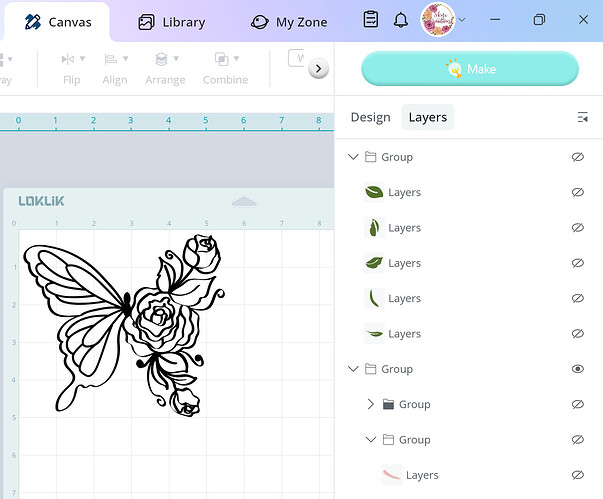Viewport: 603px width, 499px height.
Task: Click the Arrange stack icon
Action: [x=162, y=59]
